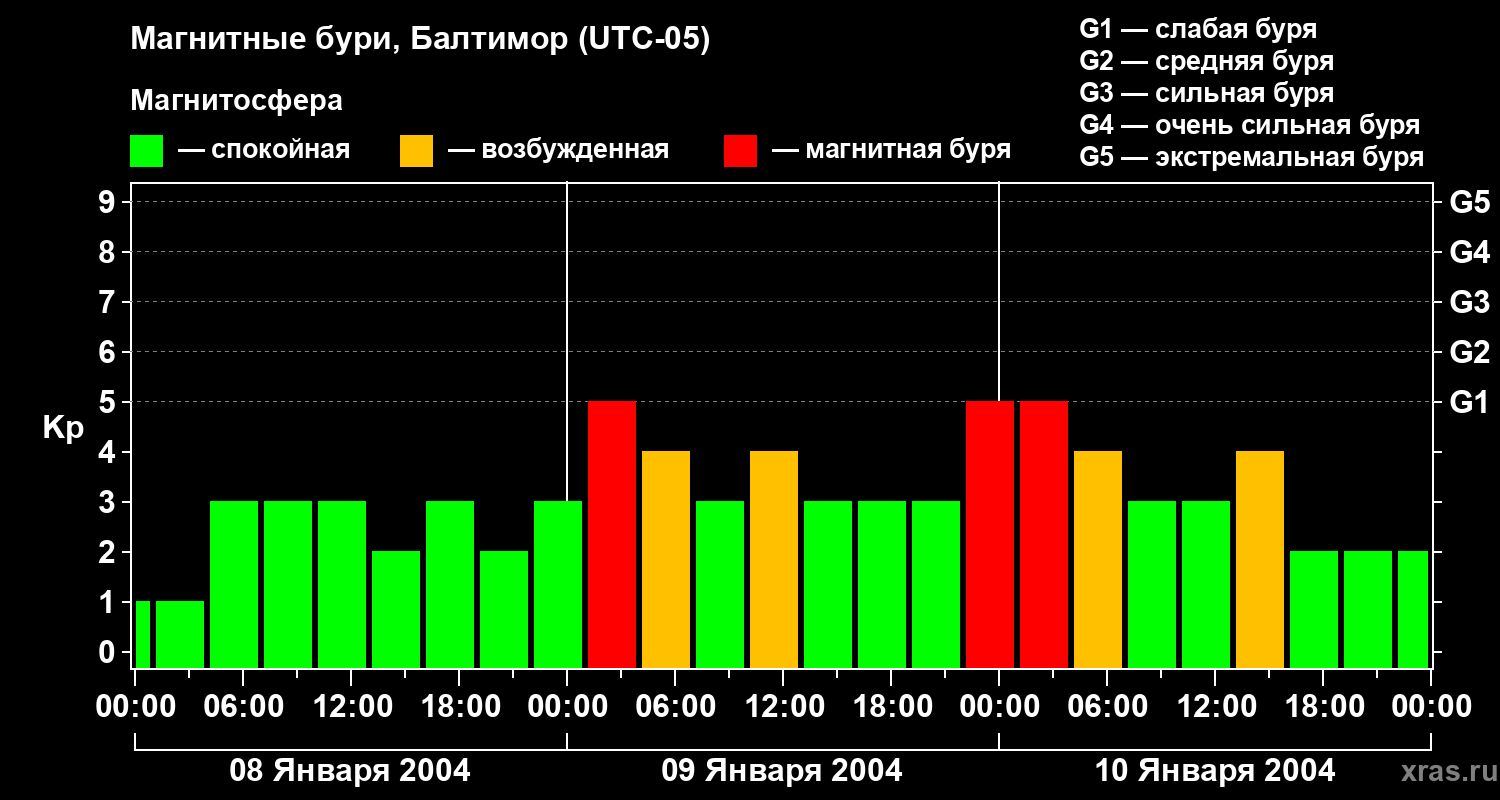The width and height of the screenshot is (1500, 800).
Task: Click the legend label — возбужденная
Action: tap(558, 150)
